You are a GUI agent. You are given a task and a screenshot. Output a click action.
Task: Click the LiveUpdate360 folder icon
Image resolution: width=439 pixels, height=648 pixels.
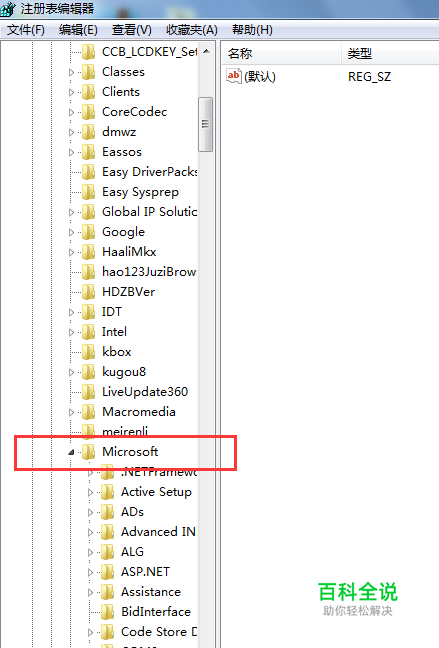pos(88,392)
